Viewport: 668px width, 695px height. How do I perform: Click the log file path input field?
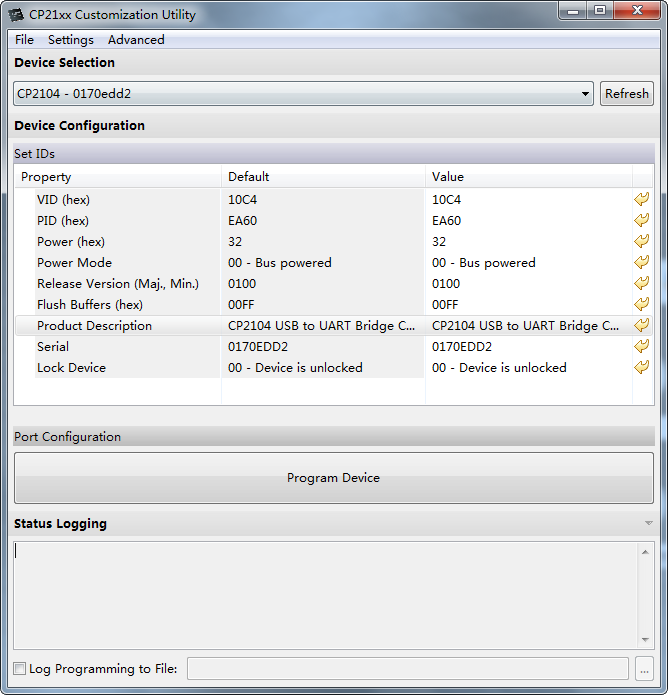coord(408,668)
